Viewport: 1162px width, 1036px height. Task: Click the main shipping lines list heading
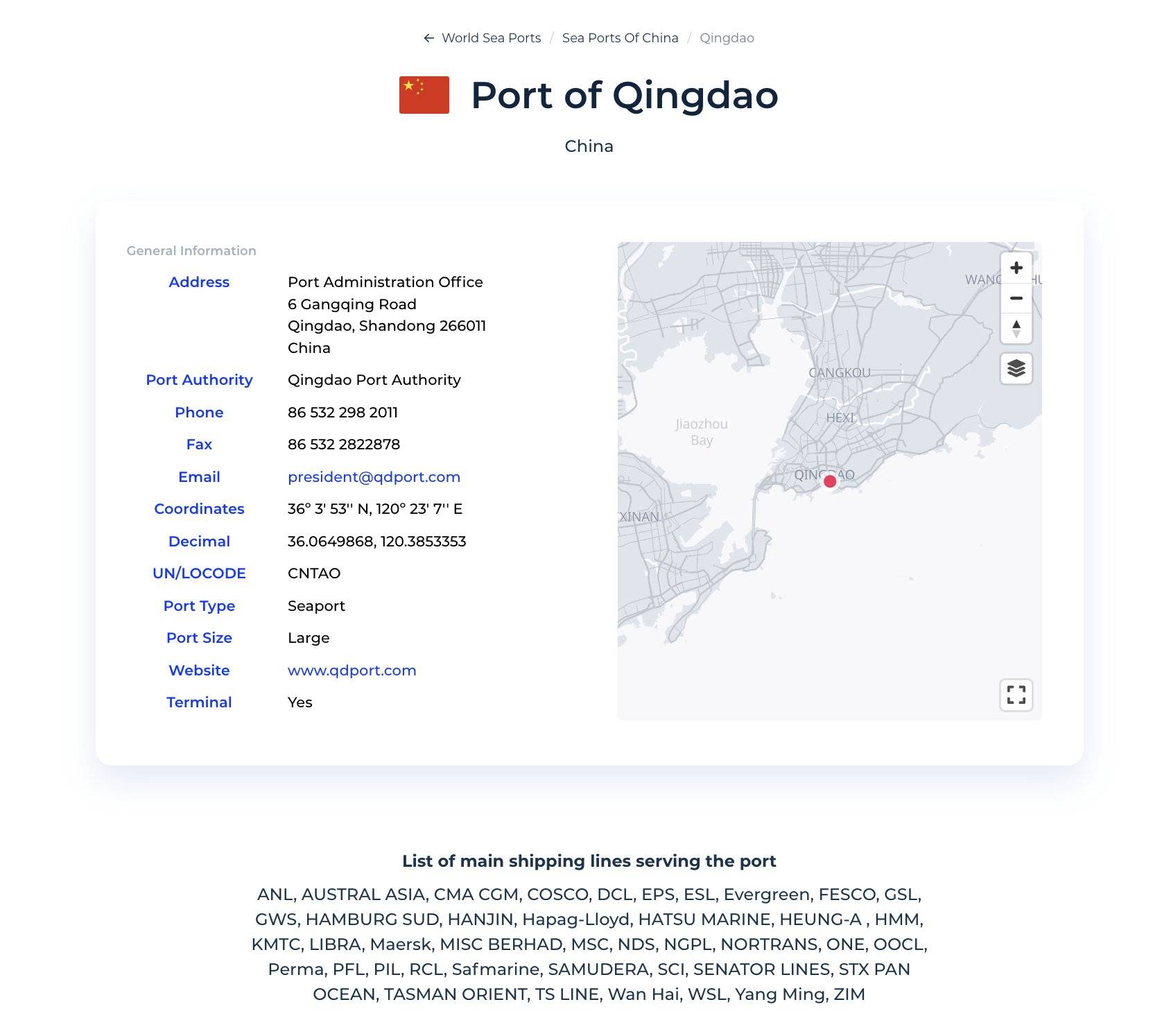pyautogui.click(x=589, y=861)
